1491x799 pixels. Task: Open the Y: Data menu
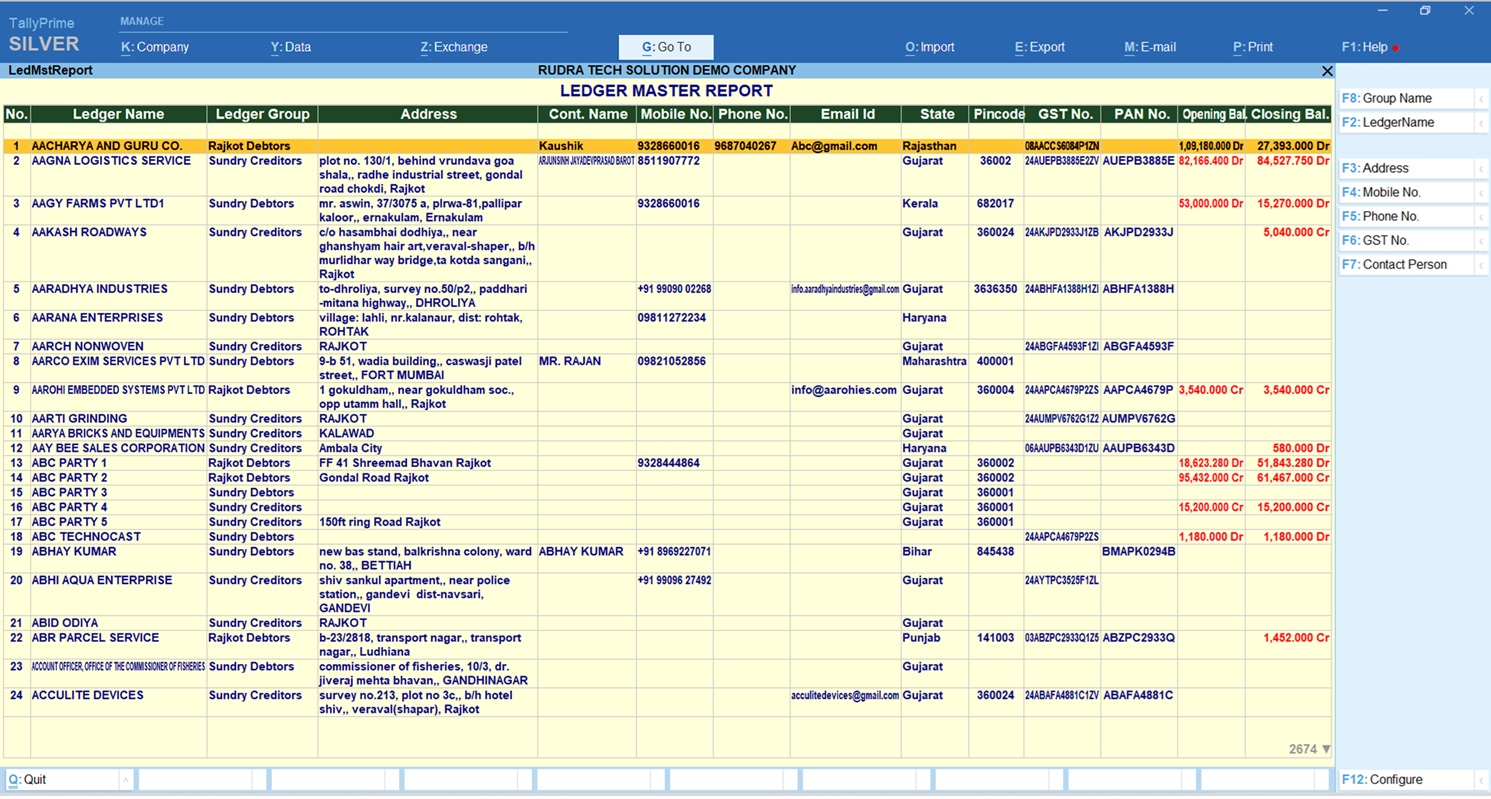click(x=291, y=47)
